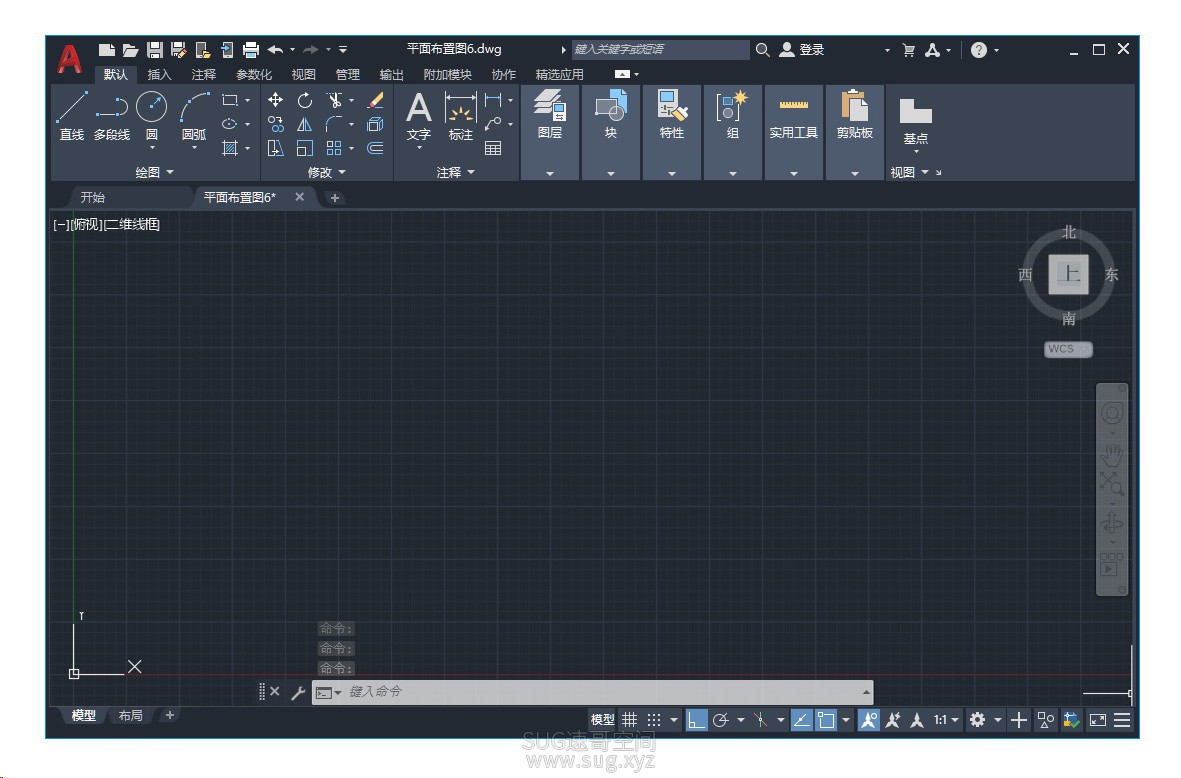Click the plot/print icon in quick access toolbar
The image size is (1181, 778).
251,50
